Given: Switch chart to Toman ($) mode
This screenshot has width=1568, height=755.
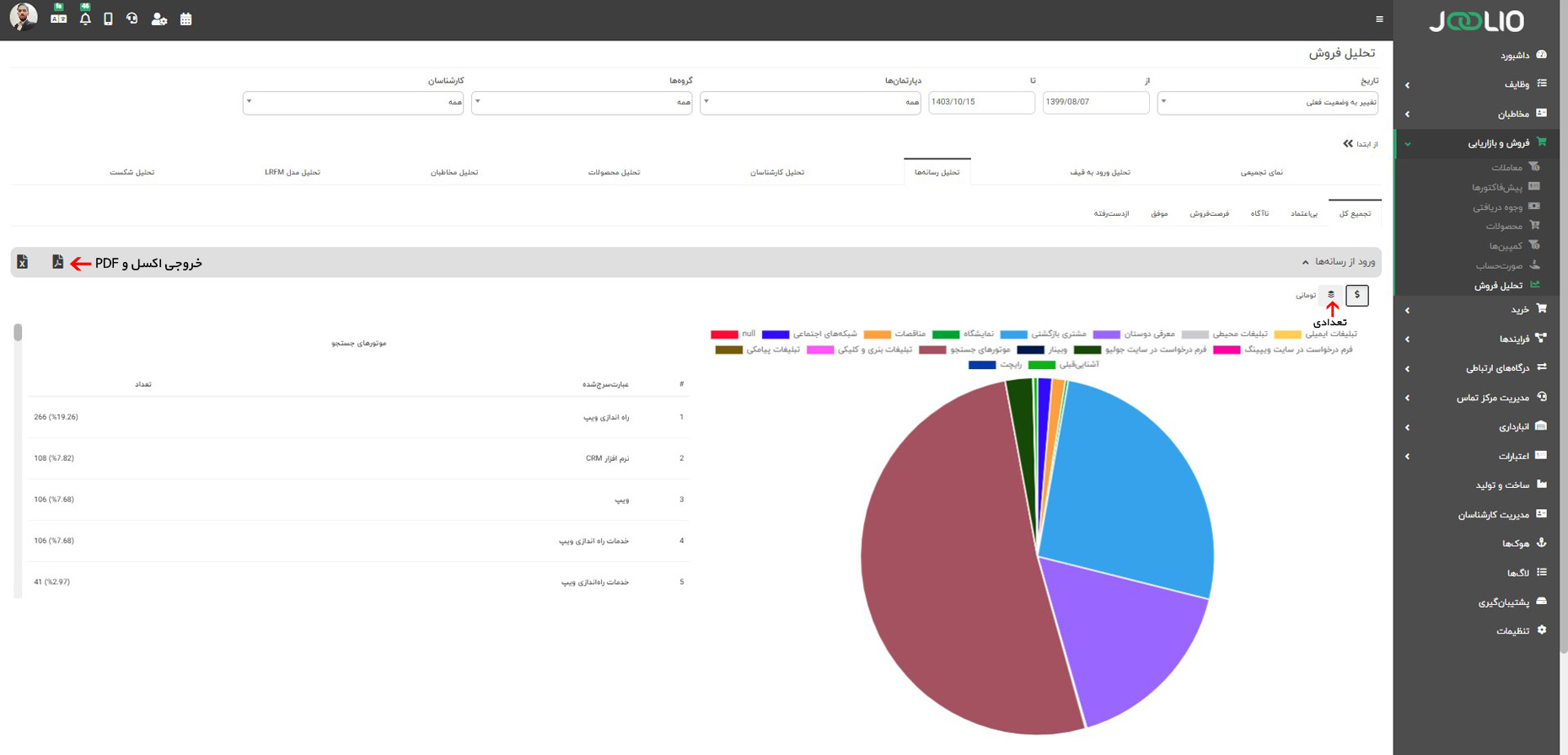Looking at the screenshot, I should (1357, 295).
